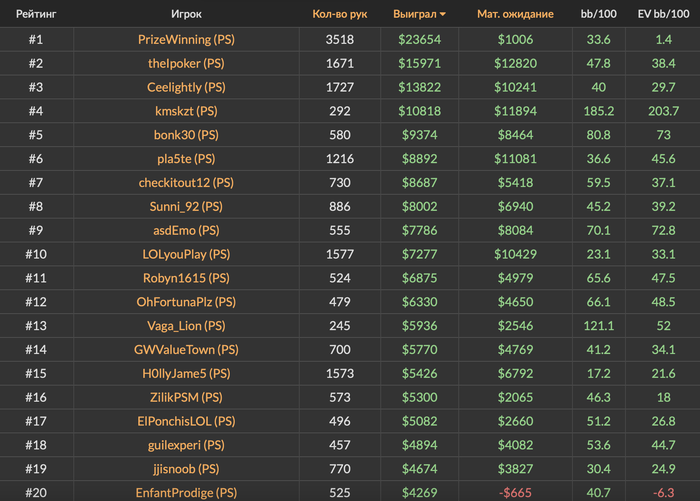Select OhFortunaPlz (PS) player
The height and width of the screenshot is (501, 700).
pos(186,302)
